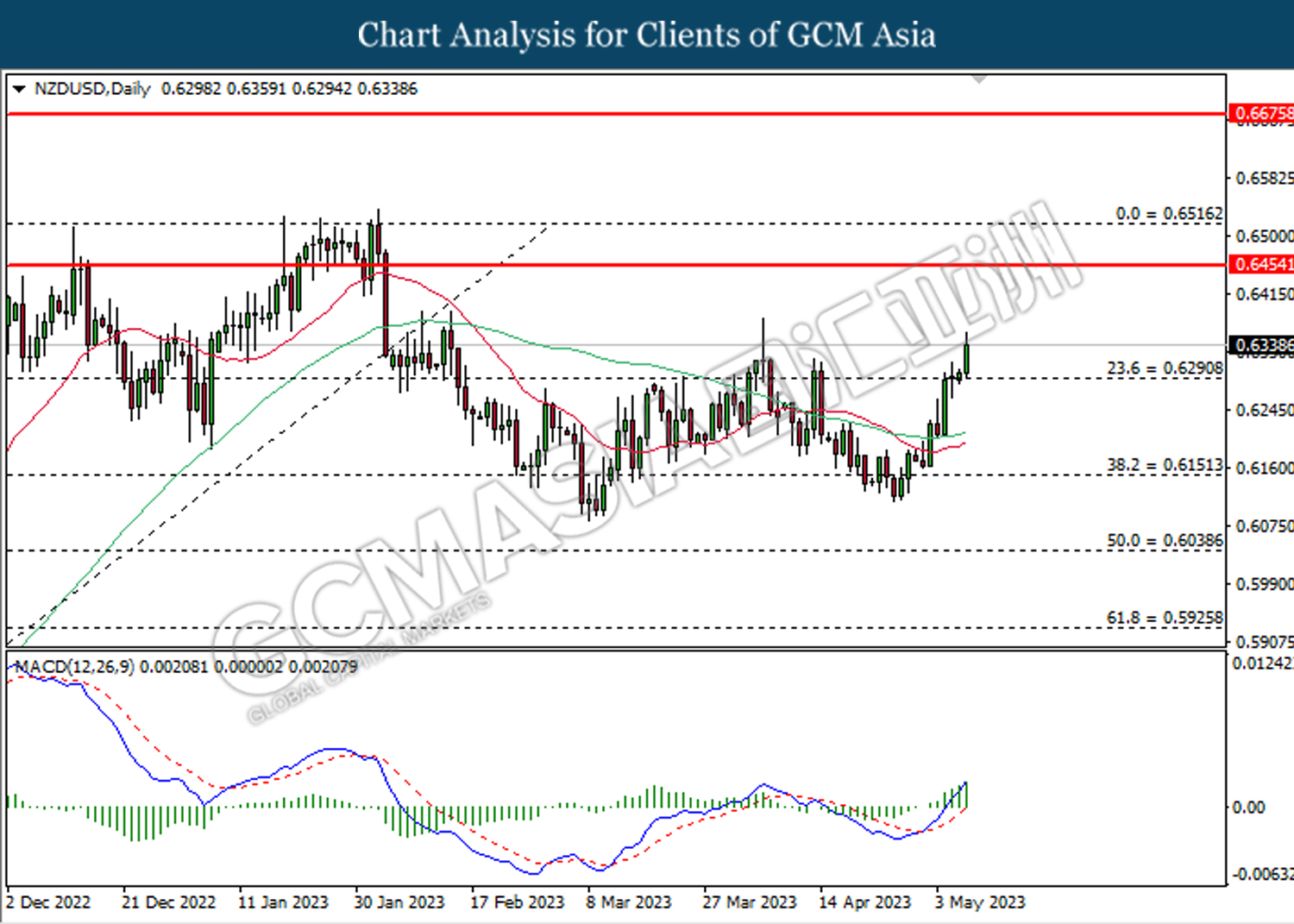
Task: Click the NZDUSD,Daily chart title
Action: tap(92, 89)
